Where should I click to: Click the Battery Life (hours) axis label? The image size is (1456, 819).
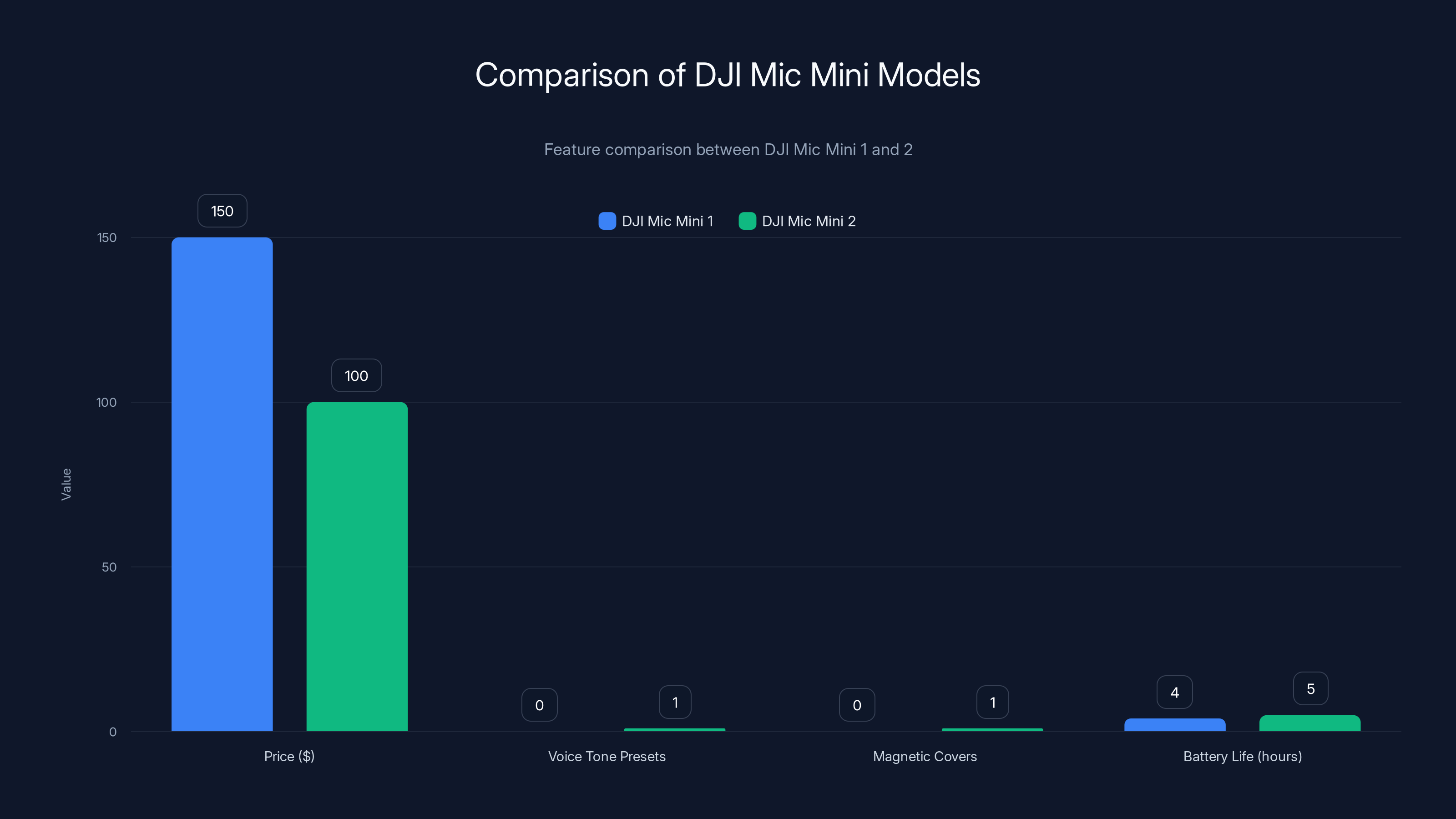point(1242,756)
